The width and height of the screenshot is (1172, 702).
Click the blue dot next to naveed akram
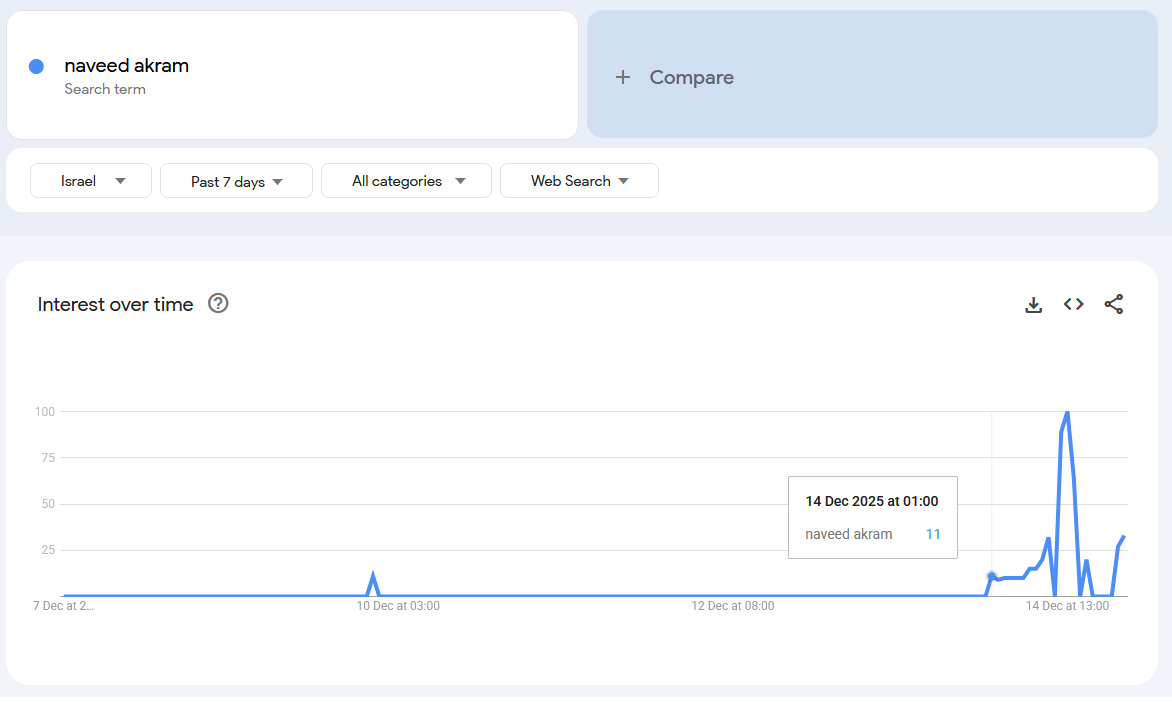click(36, 67)
